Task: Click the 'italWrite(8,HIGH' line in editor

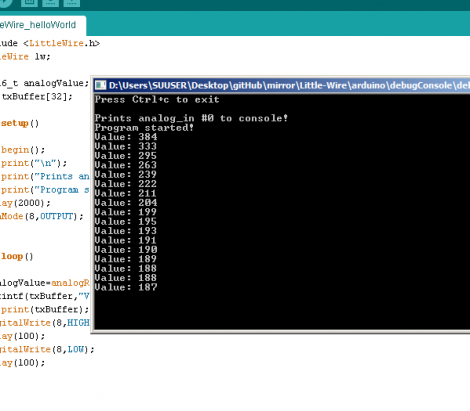Action: coord(45,323)
